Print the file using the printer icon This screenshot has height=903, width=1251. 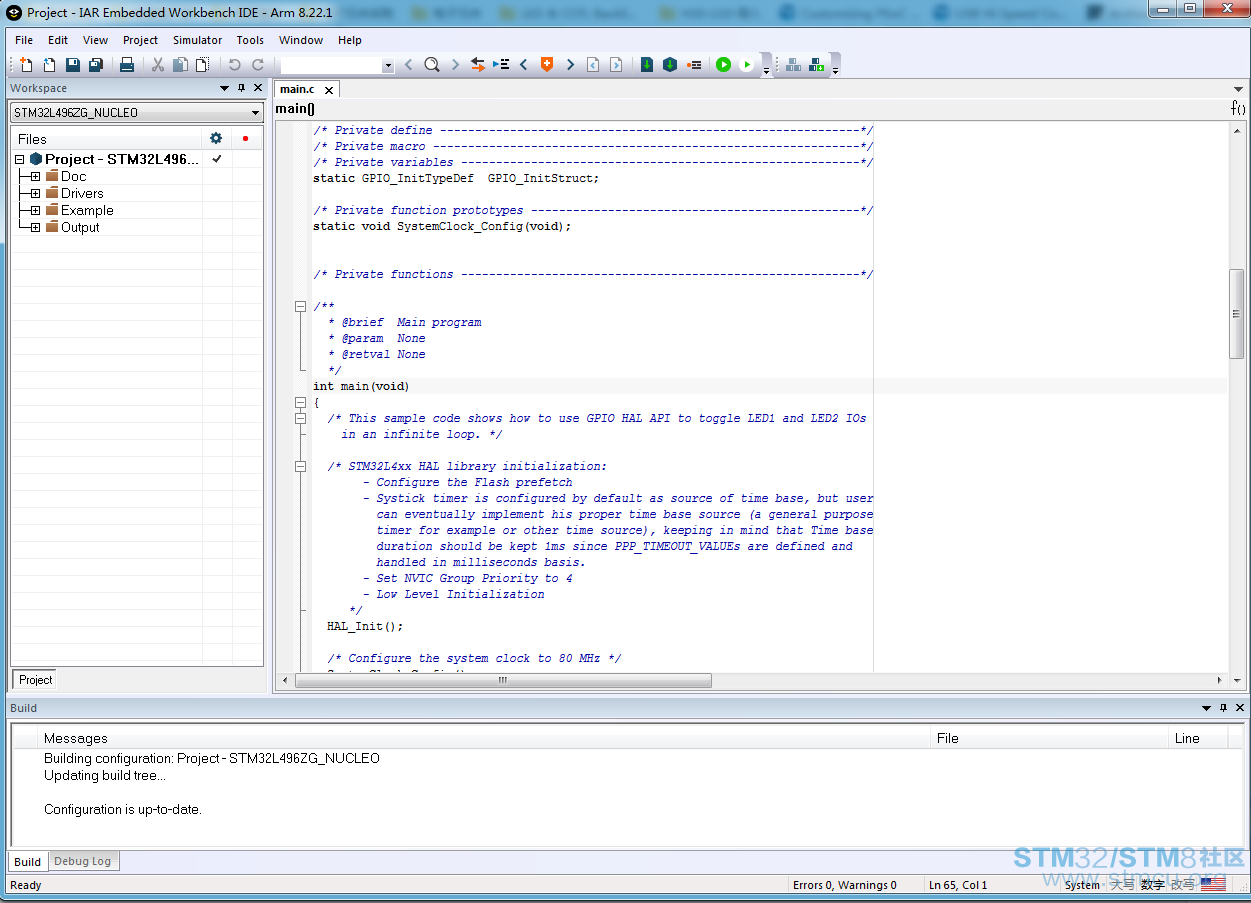pos(127,65)
